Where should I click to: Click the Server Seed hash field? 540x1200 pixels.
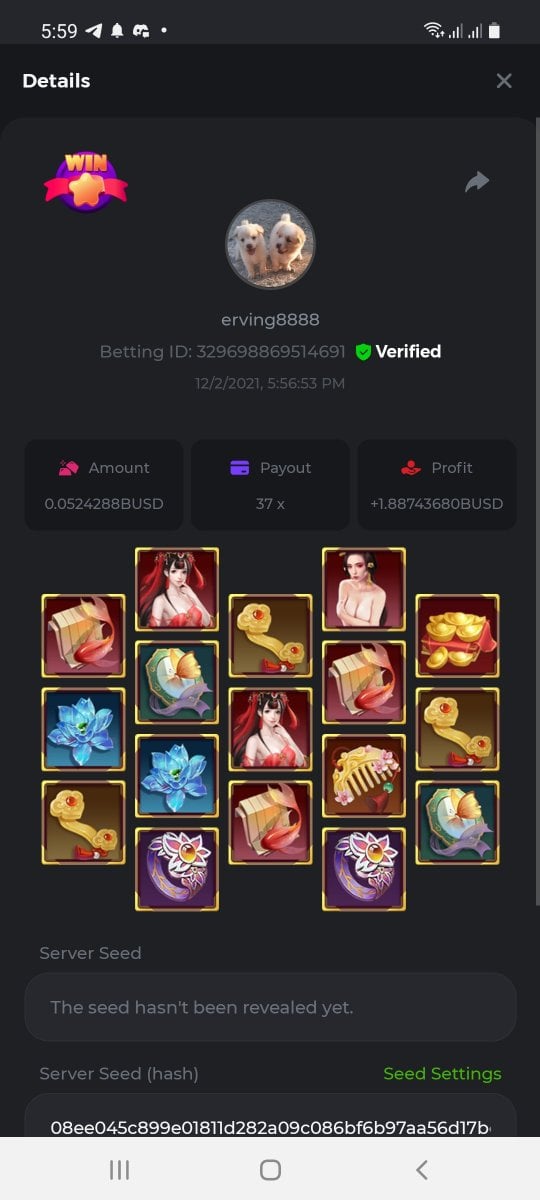[x=270, y=1117]
